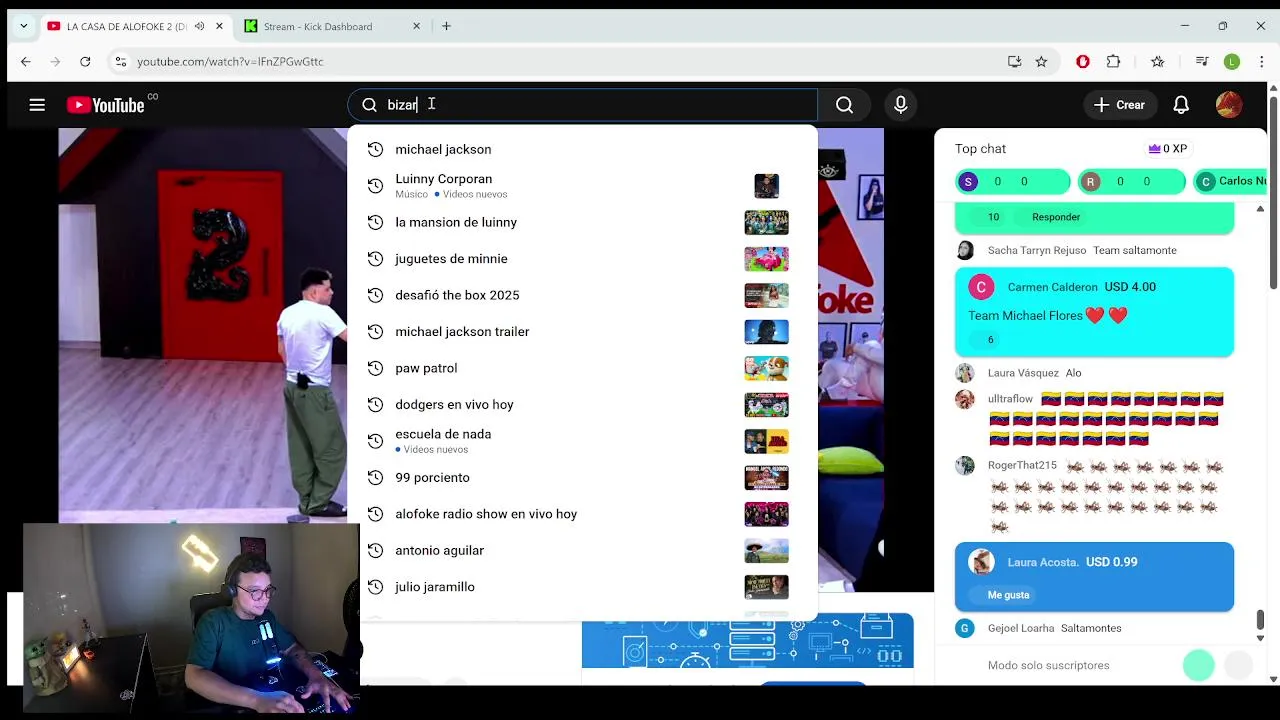This screenshot has width=1280, height=720.
Task: Select the michael jackson suggestion
Action: pos(583,149)
